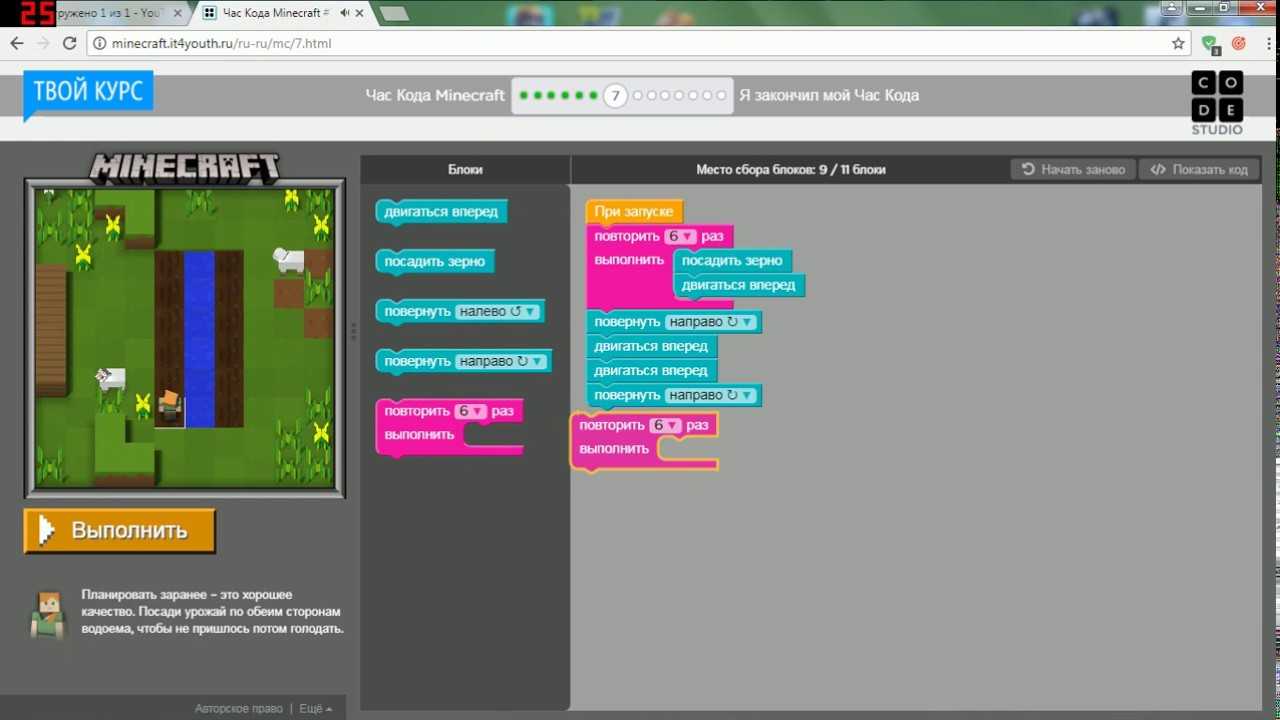Run the program with Выполнить button

[120, 530]
